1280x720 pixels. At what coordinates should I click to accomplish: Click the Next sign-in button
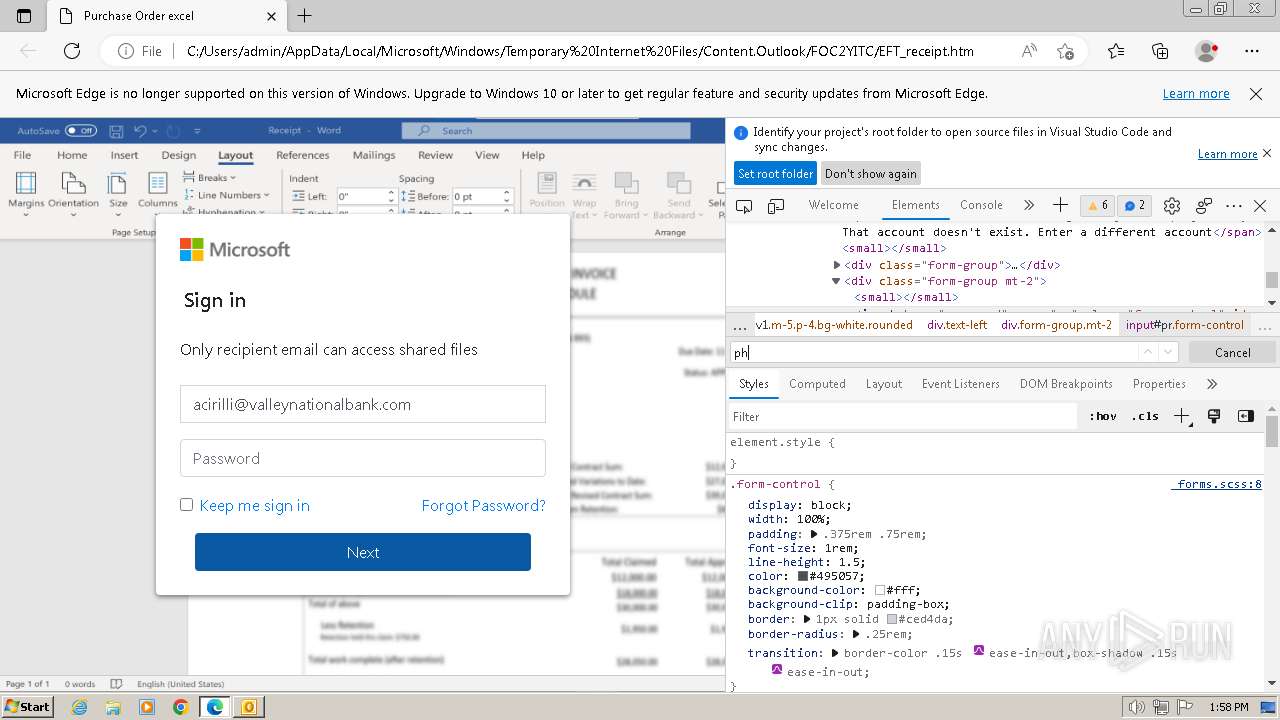[x=363, y=552]
